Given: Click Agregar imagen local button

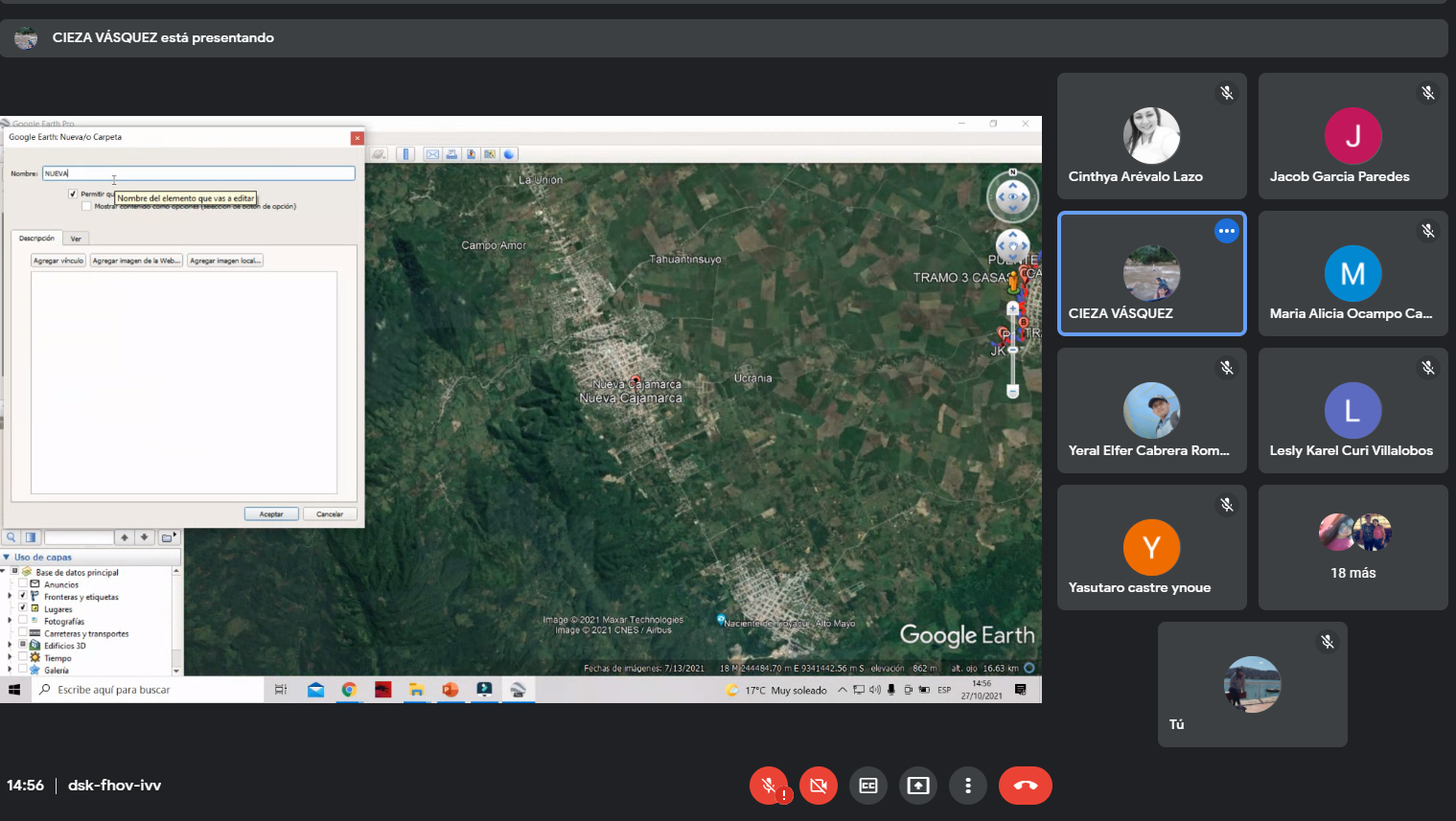Looking at the screenshot, I should (x=225, y=261).
